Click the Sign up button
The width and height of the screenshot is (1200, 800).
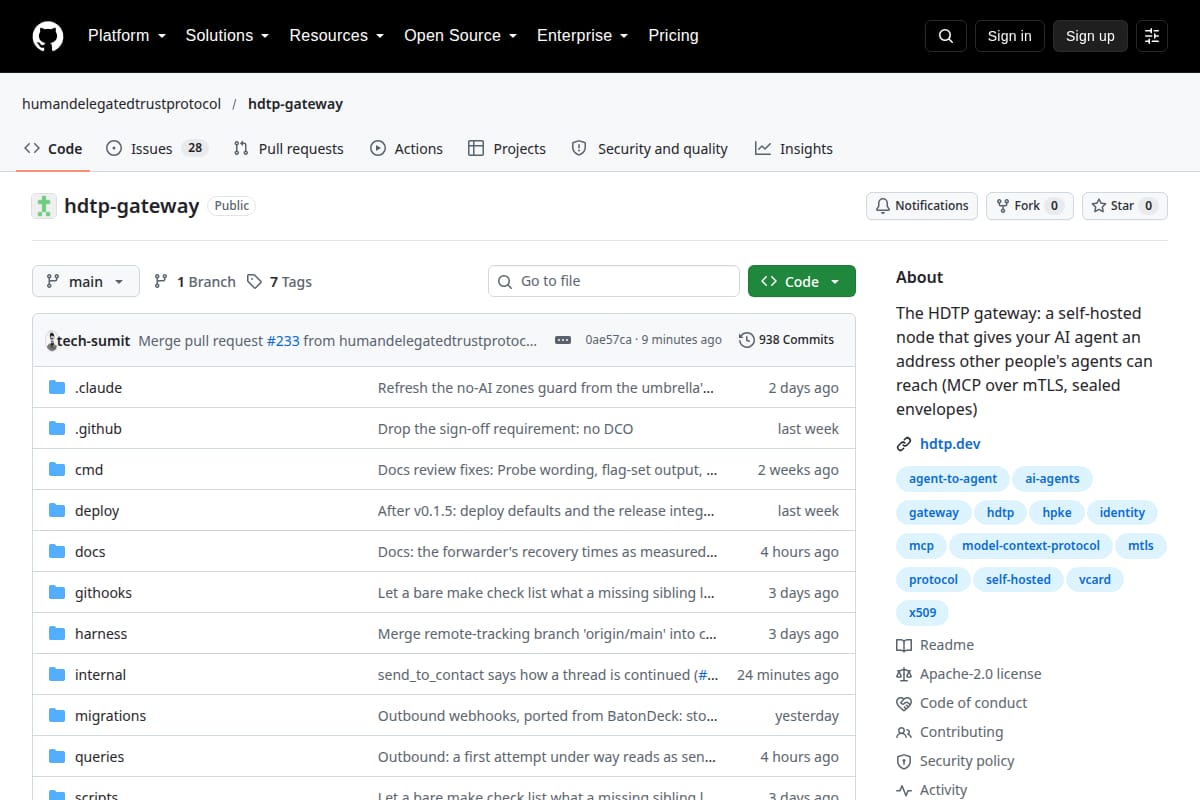1090,36
